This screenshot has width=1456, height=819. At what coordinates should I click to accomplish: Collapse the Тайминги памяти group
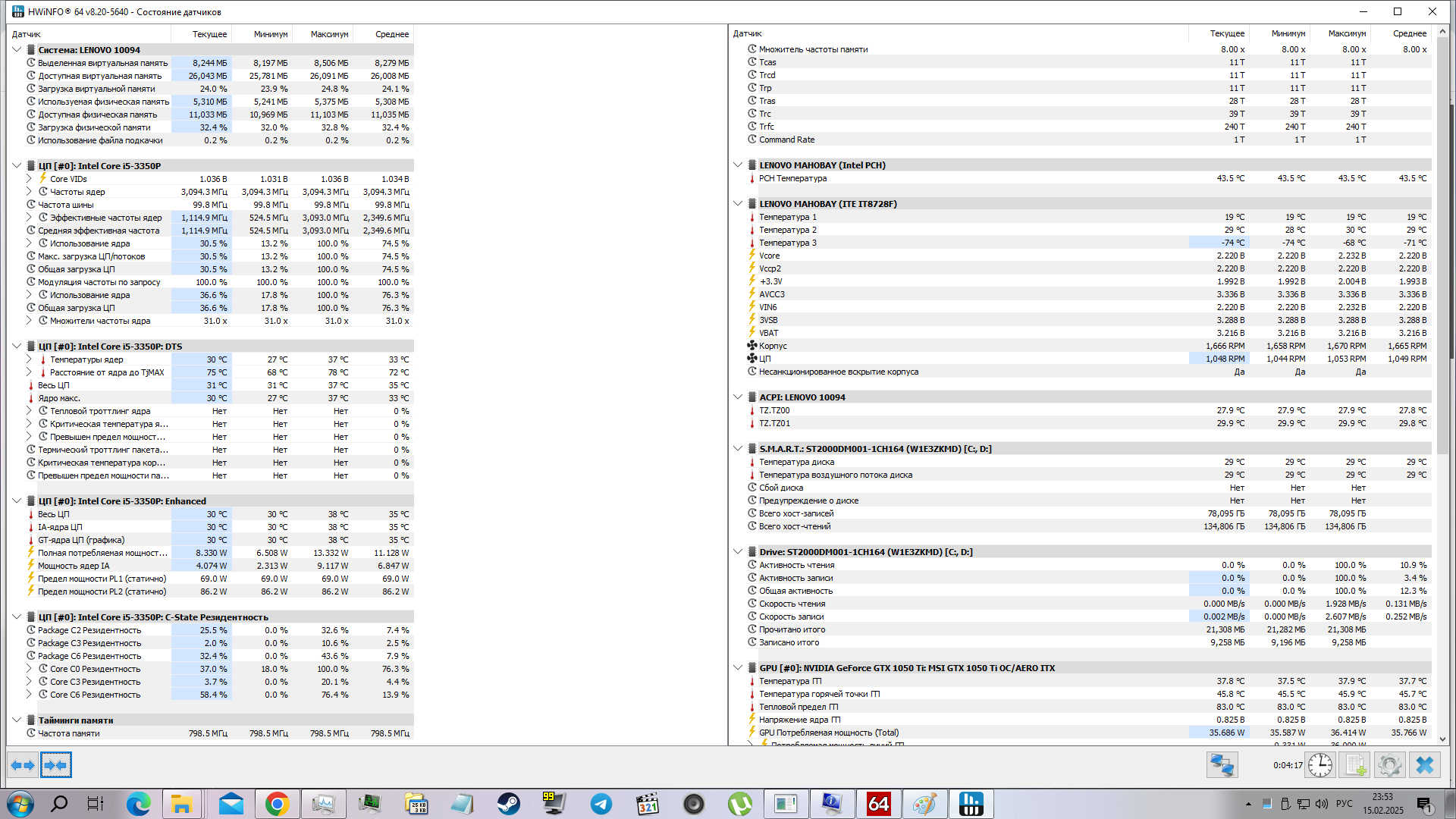point(17,720)
